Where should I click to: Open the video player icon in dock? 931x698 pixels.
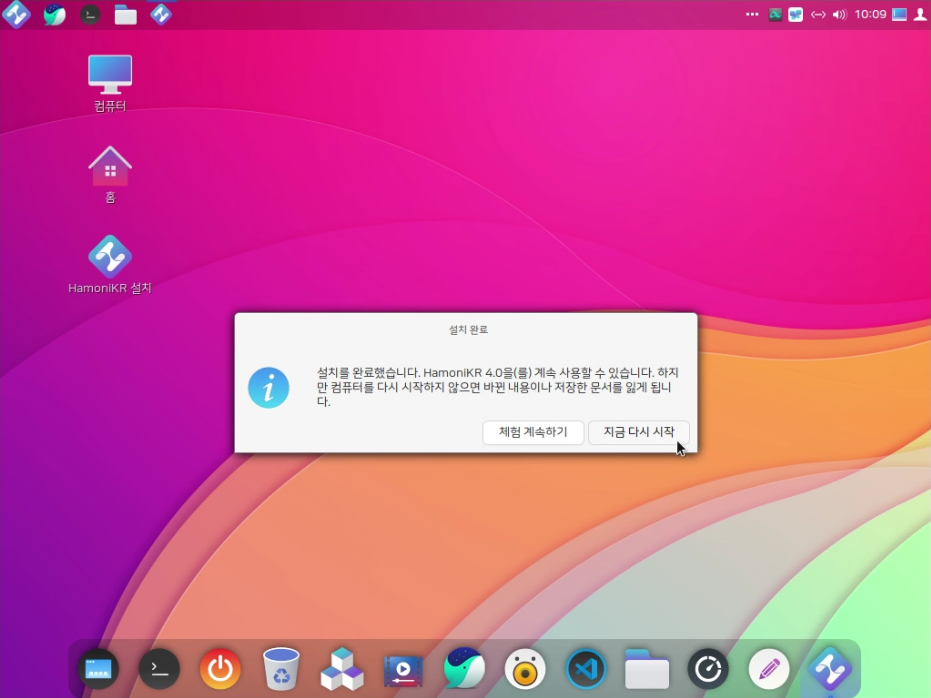pos(403,669)
